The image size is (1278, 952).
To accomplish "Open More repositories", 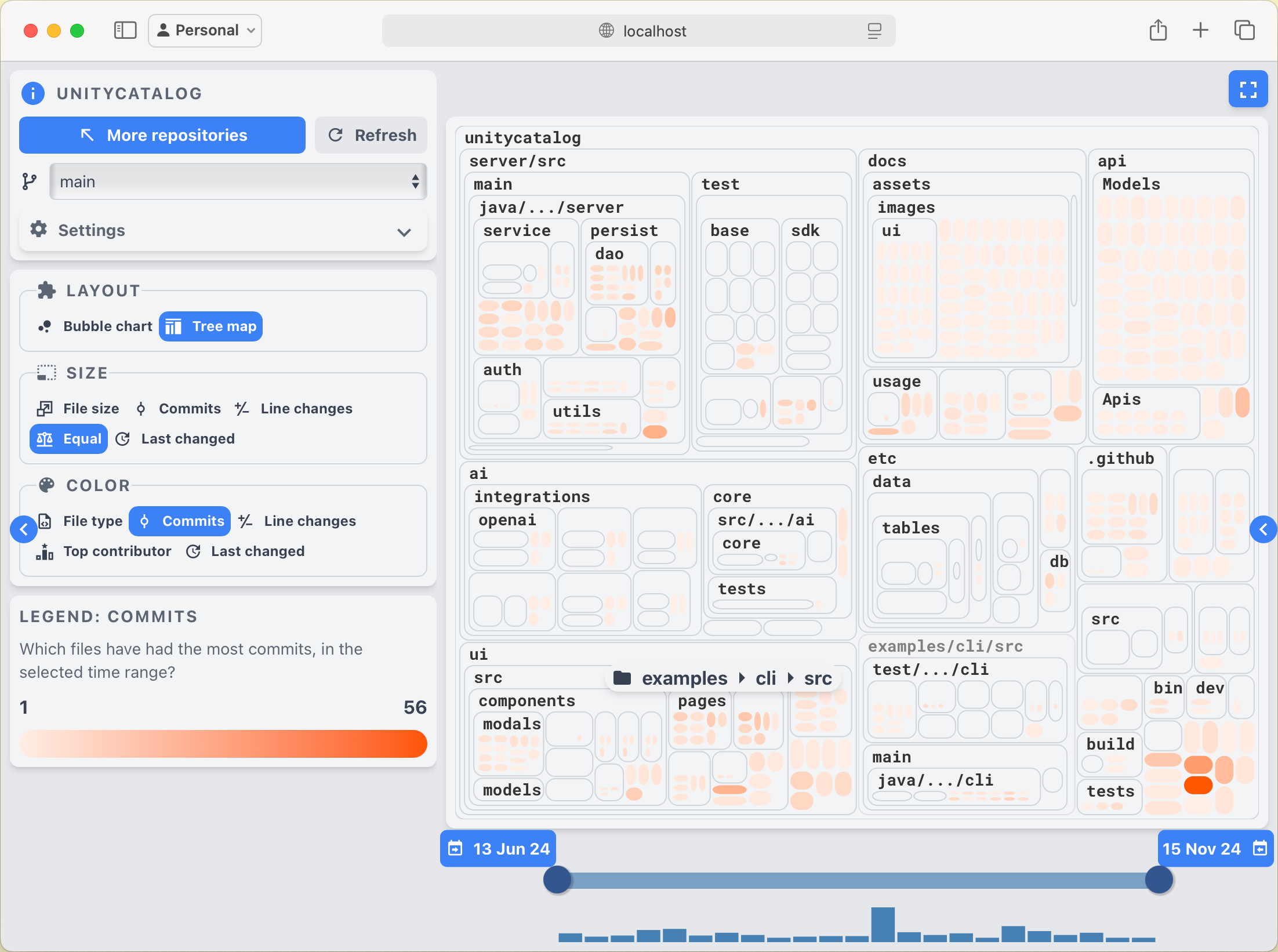I will tap(162, 135).
